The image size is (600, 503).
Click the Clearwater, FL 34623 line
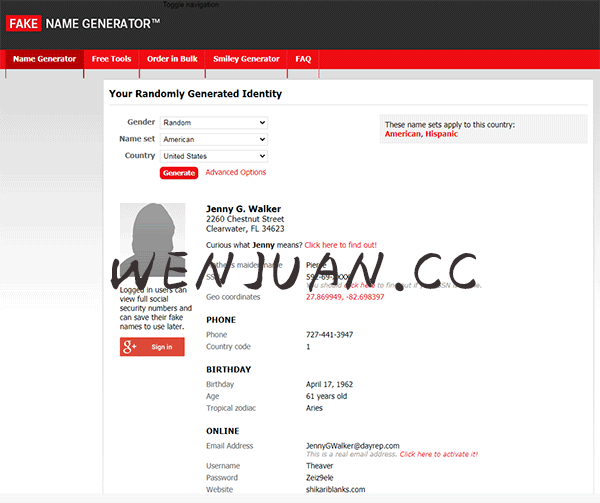click(245, 229)
